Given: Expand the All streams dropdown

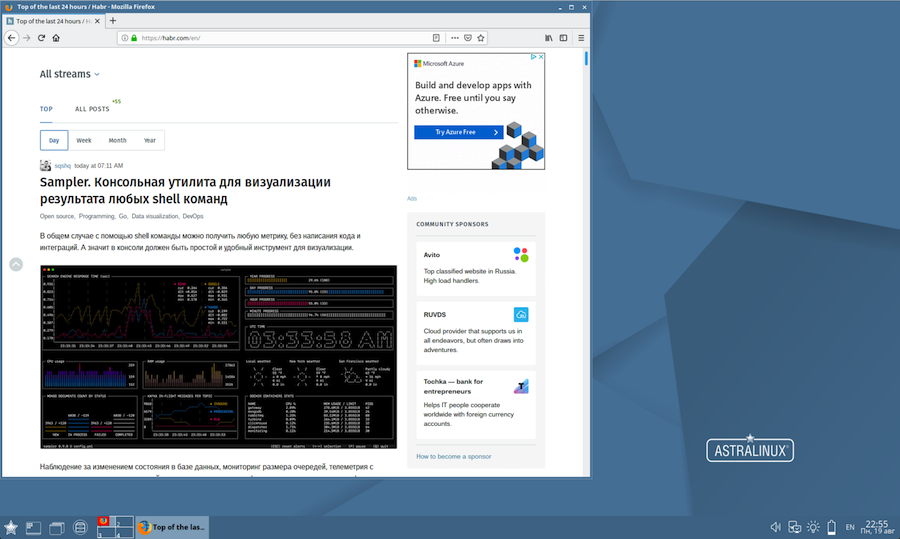Looking at the screenshot, I should [x=69, y=74].
